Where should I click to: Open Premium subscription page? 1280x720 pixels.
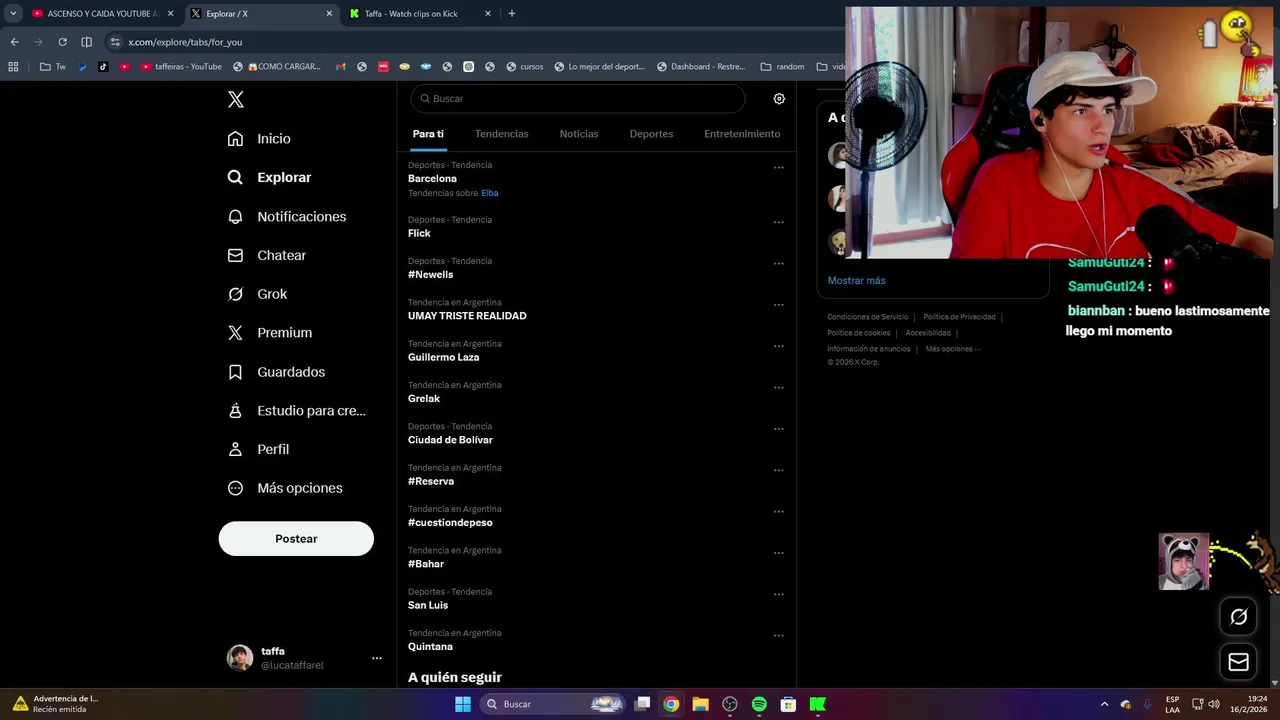[269, 333]
